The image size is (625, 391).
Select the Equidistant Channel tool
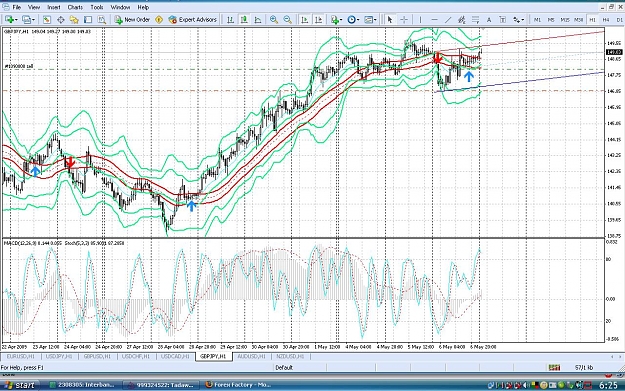tap(462, 20)
